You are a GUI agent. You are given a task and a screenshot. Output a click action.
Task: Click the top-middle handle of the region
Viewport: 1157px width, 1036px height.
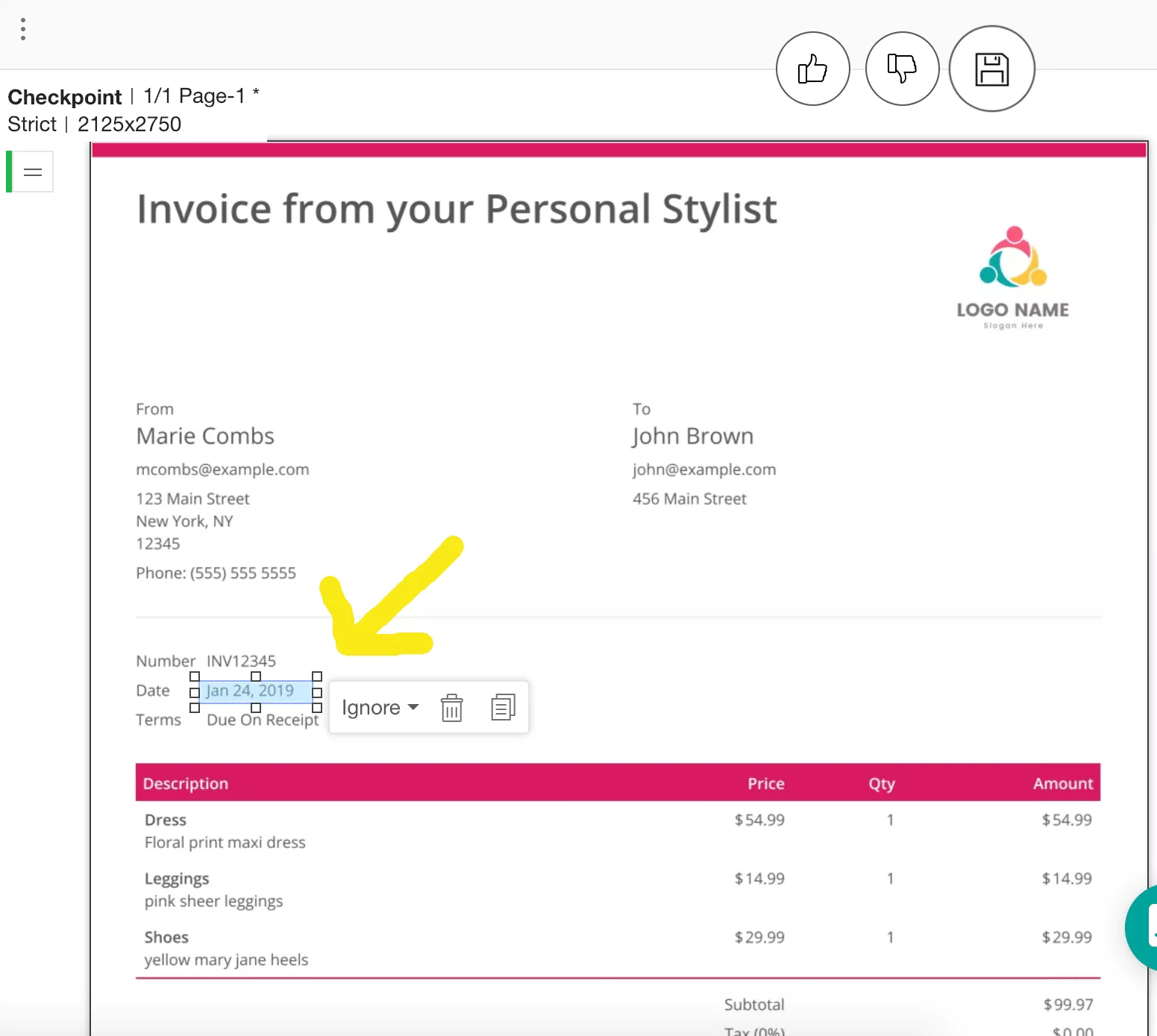pyautogui.click(x=256, y=676)
